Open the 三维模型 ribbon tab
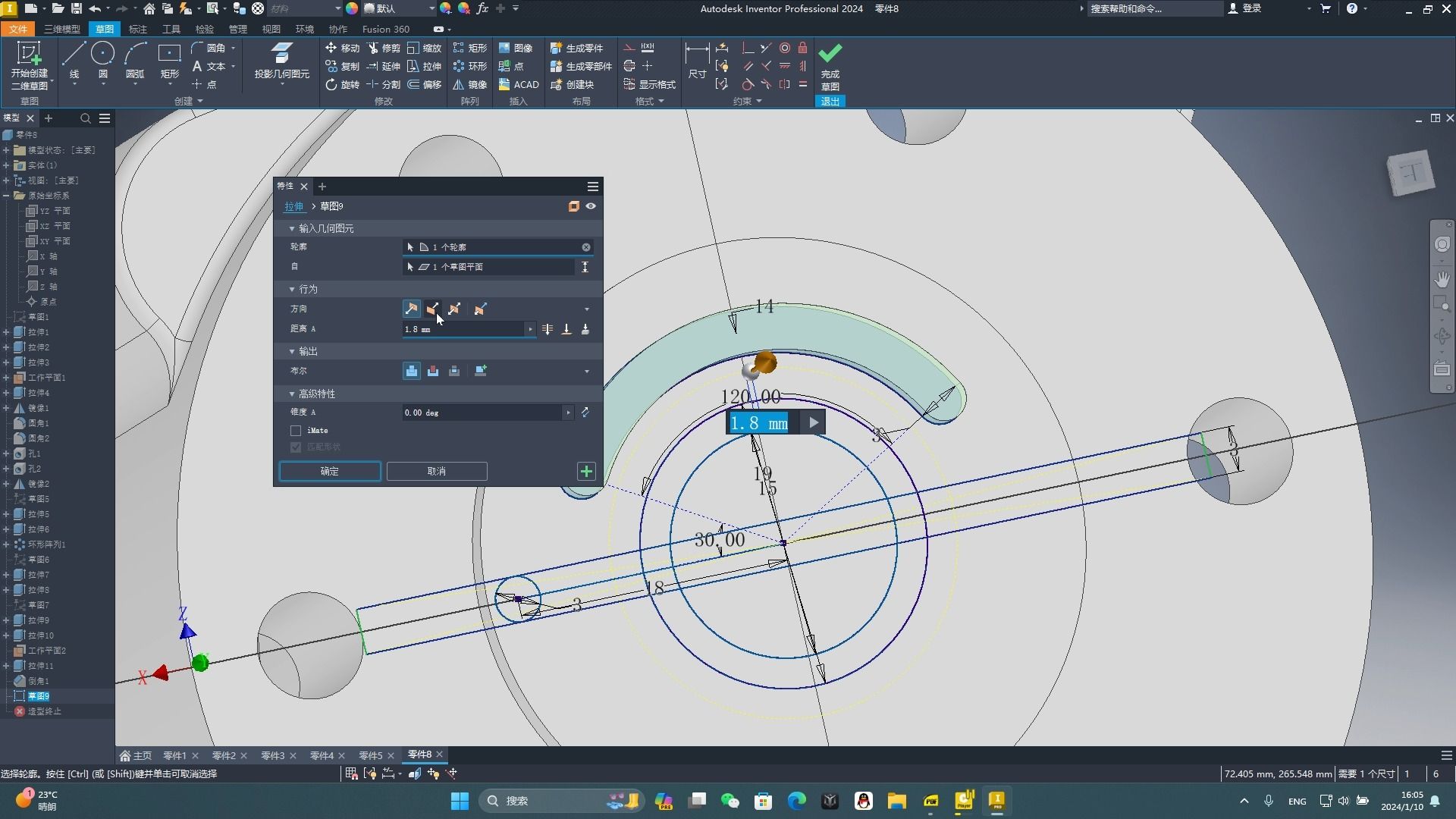The width and height of the screenshot is (1456, 819). tap(62, 29)
